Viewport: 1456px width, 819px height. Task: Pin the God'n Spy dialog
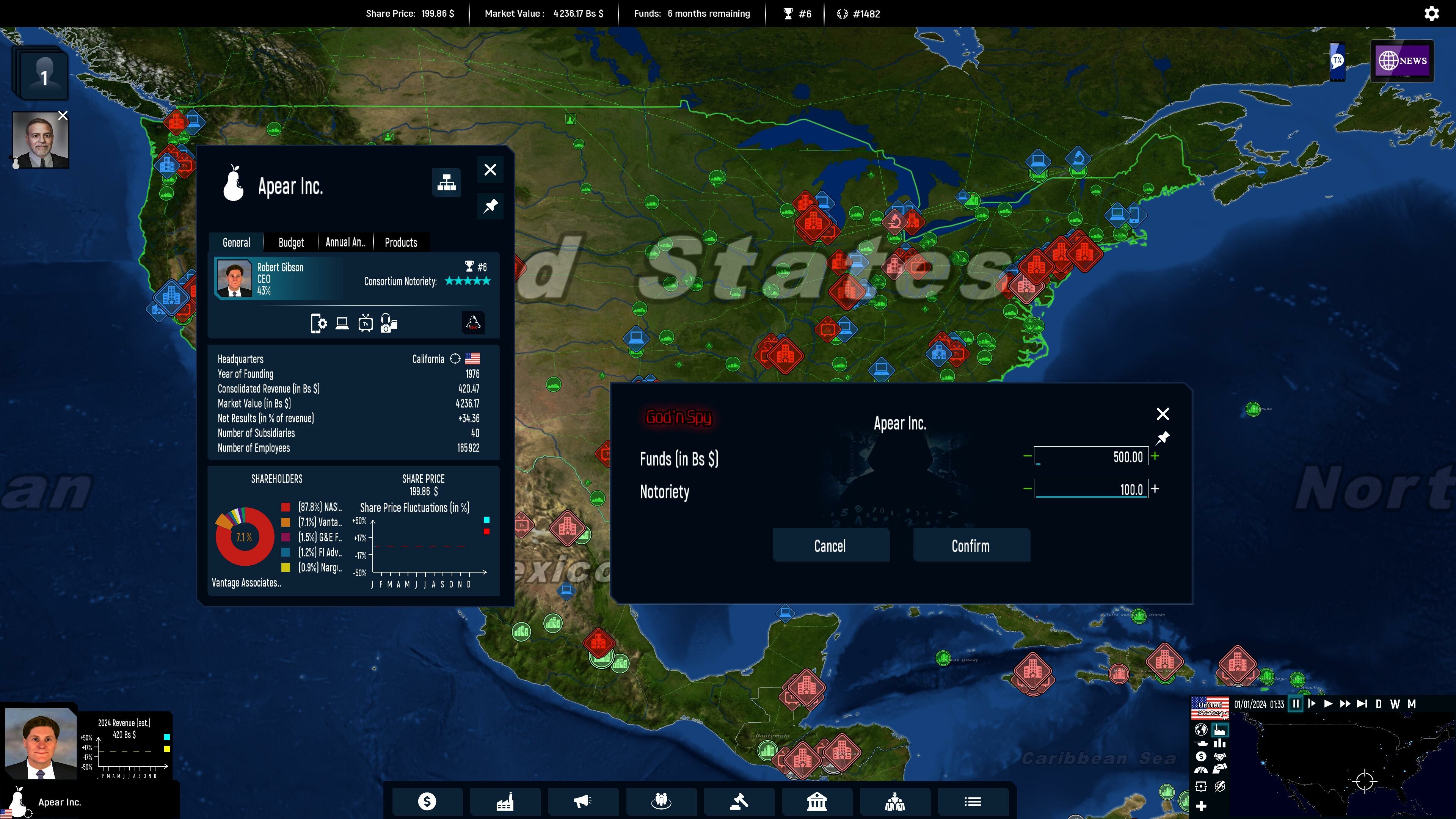1163,438
